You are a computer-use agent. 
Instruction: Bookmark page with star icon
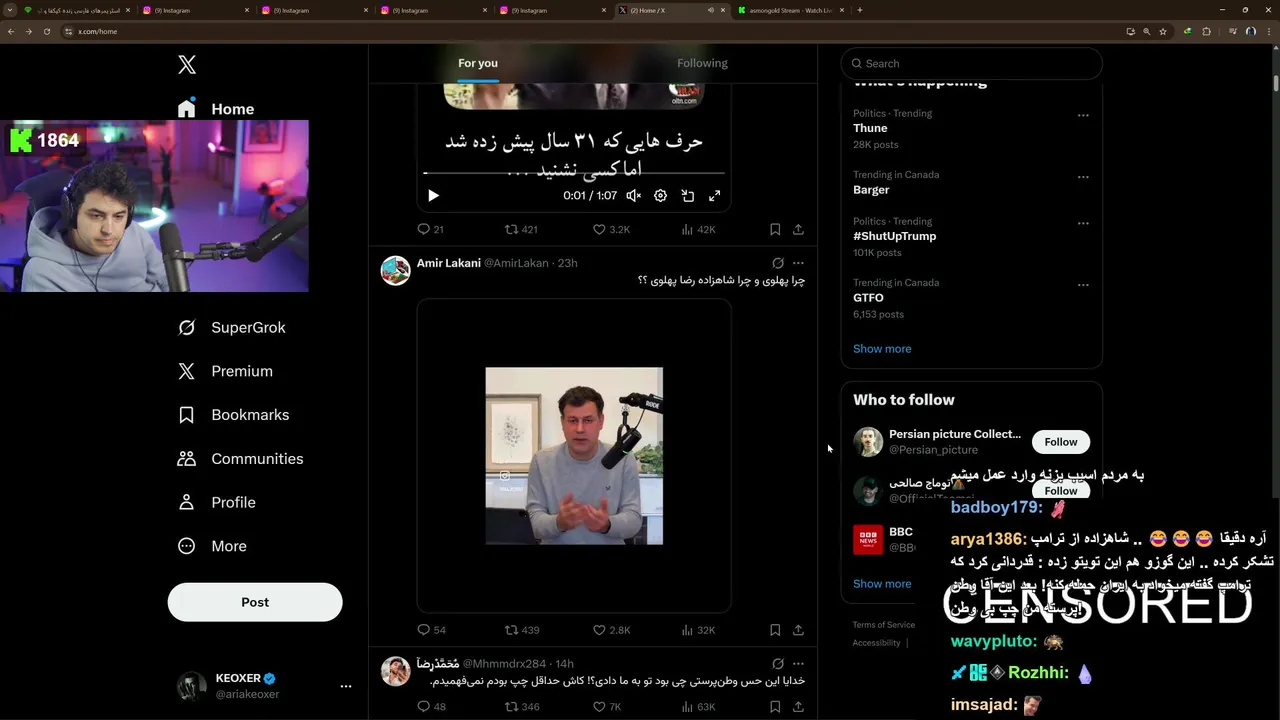(1163, 31)
